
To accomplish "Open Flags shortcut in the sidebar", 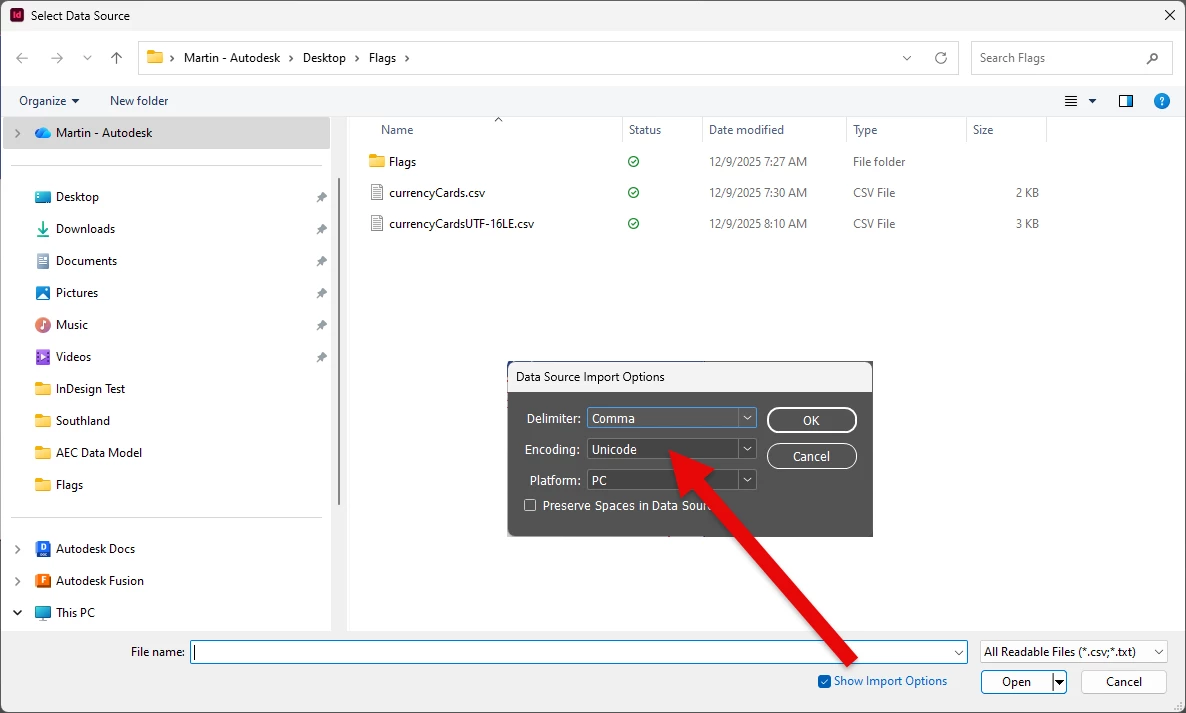I will tap(69, 485).
